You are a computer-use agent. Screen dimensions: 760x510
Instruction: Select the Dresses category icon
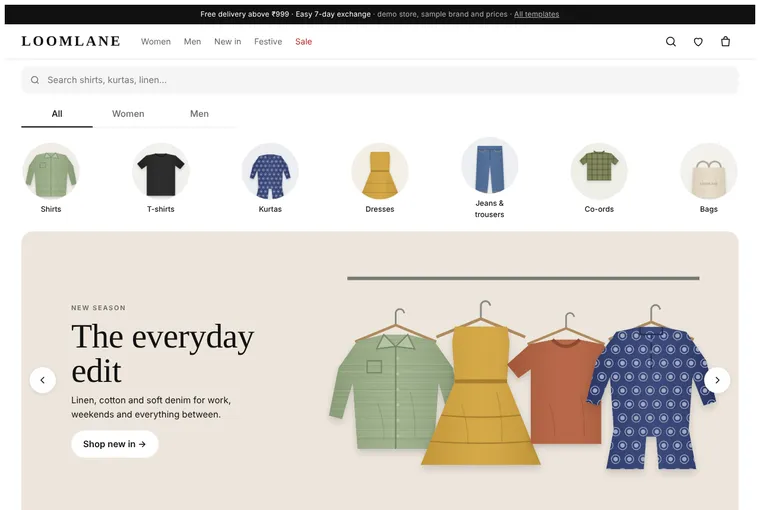380,171
